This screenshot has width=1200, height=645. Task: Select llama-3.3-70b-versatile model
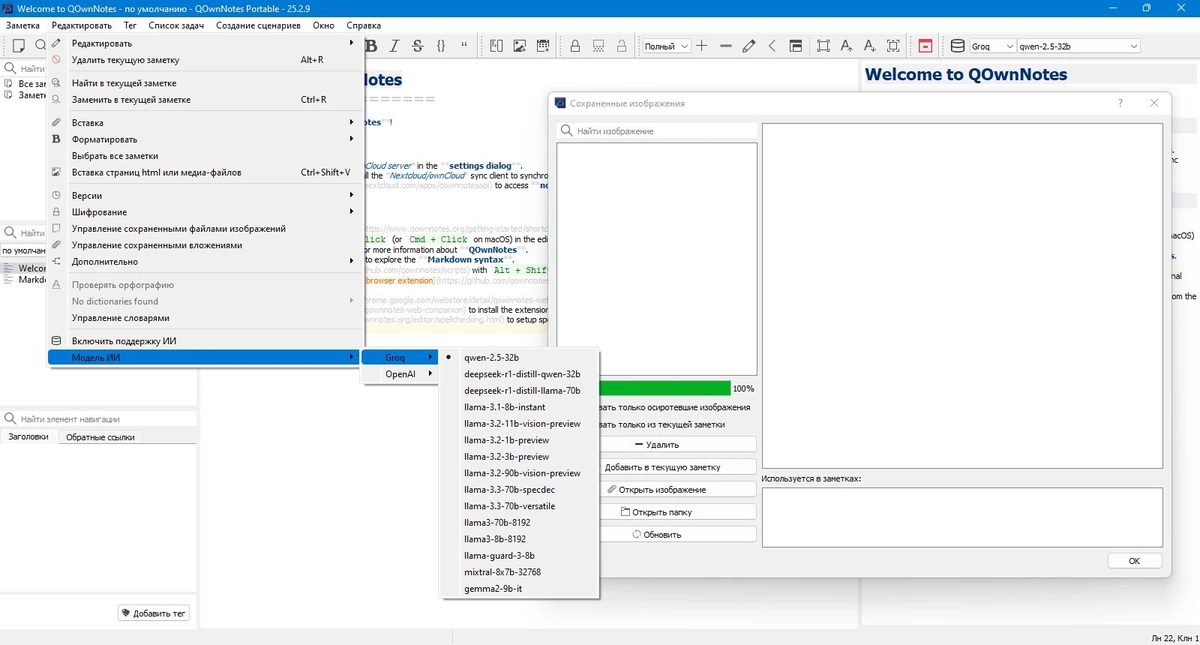click(520, 506)
